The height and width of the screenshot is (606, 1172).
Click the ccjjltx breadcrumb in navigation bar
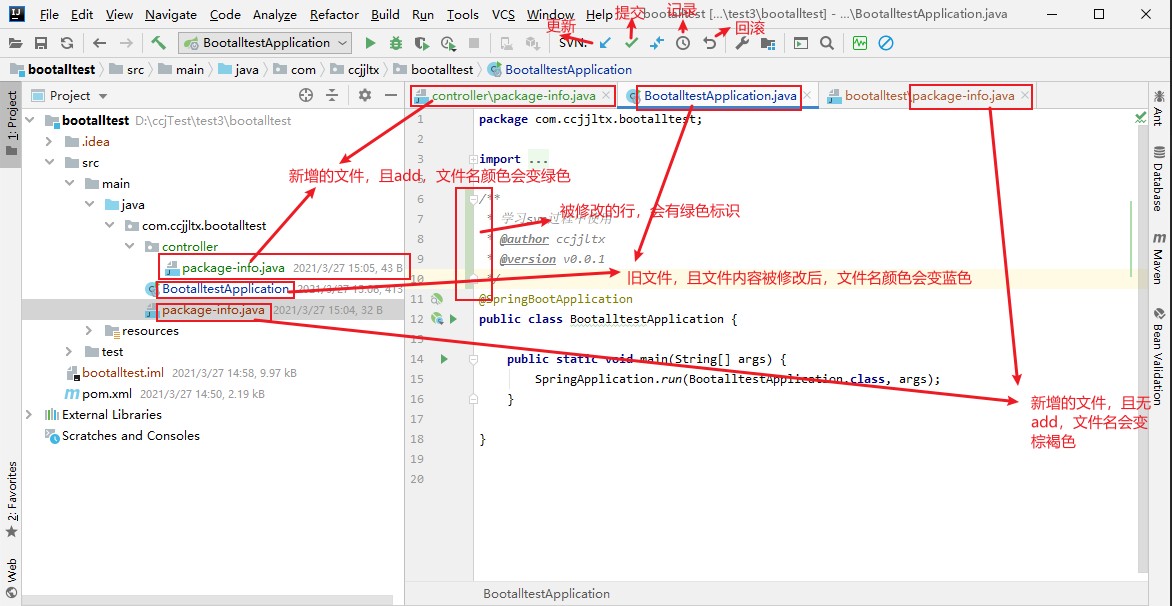(x=363, y=70)
